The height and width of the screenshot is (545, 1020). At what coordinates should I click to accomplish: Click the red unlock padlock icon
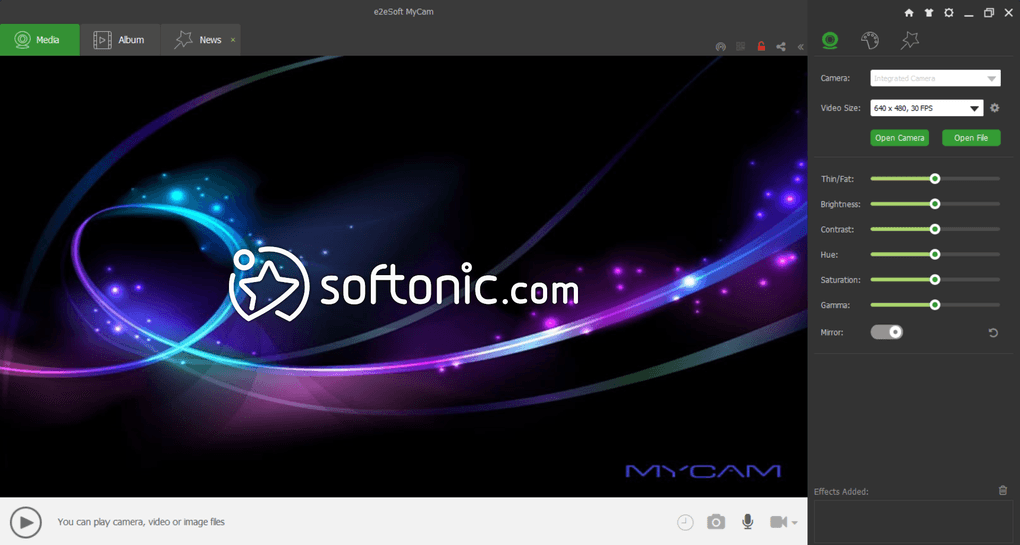pyautogui.click(x=761, y=47)
